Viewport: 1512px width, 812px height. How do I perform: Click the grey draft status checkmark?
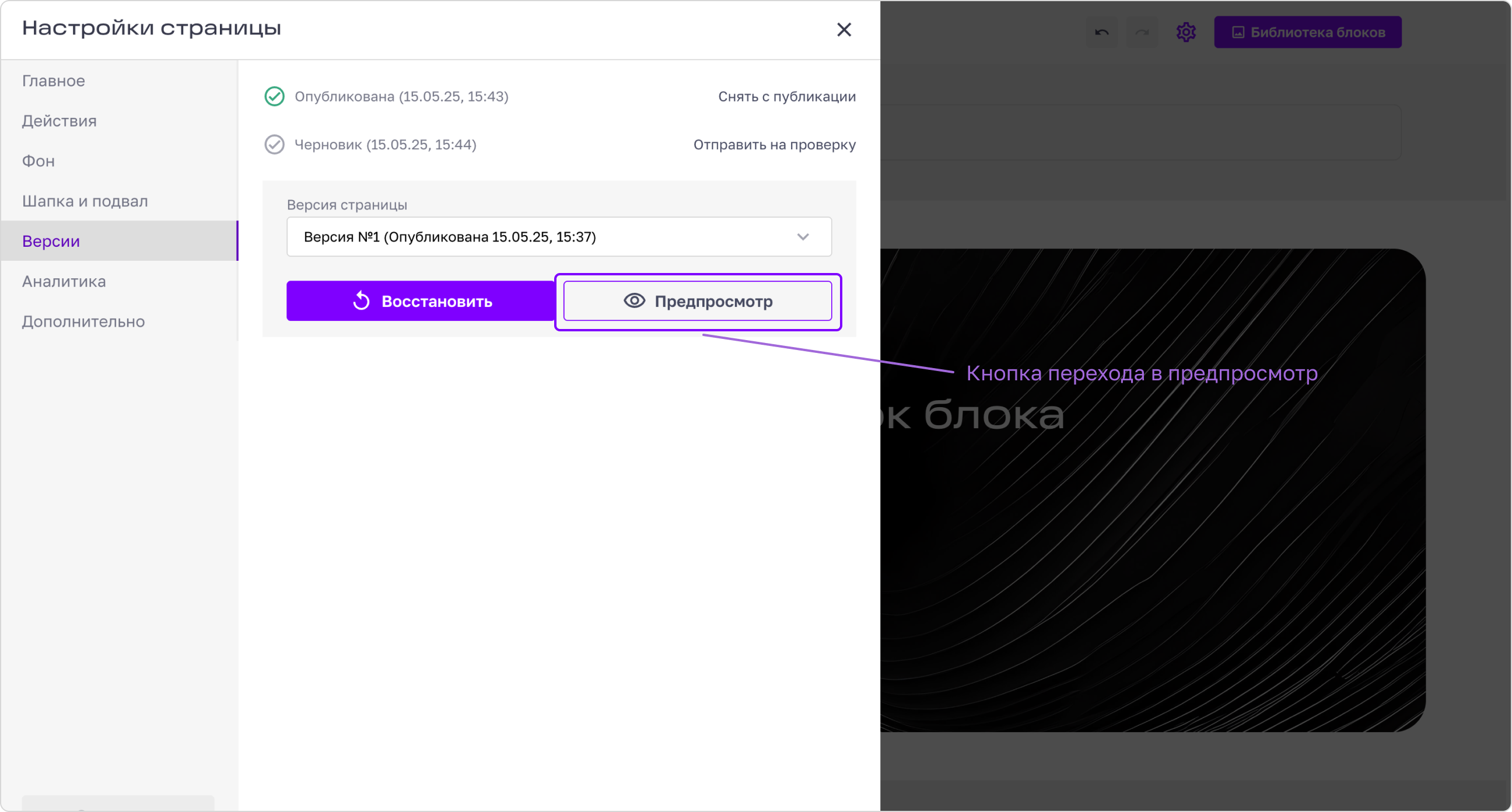coord(274,145)
